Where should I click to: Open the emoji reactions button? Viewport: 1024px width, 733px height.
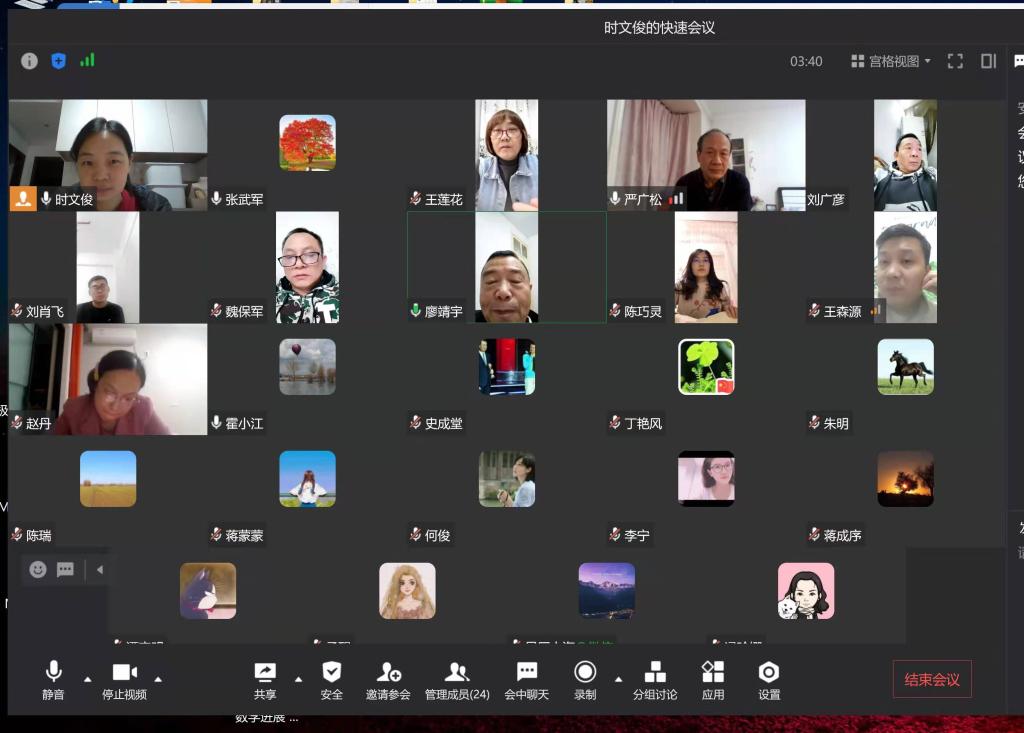38,570
